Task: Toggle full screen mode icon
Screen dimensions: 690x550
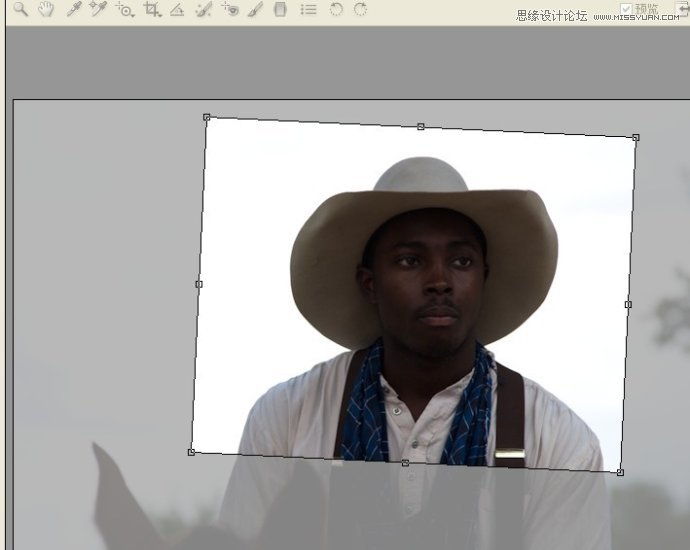Action: (683, 7)
